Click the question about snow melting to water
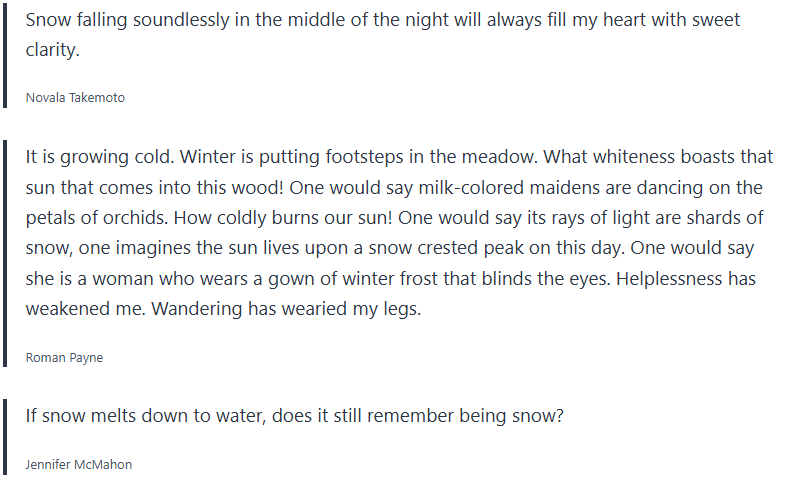The height and width of the screenshot is (481, 810). (294, 414)
